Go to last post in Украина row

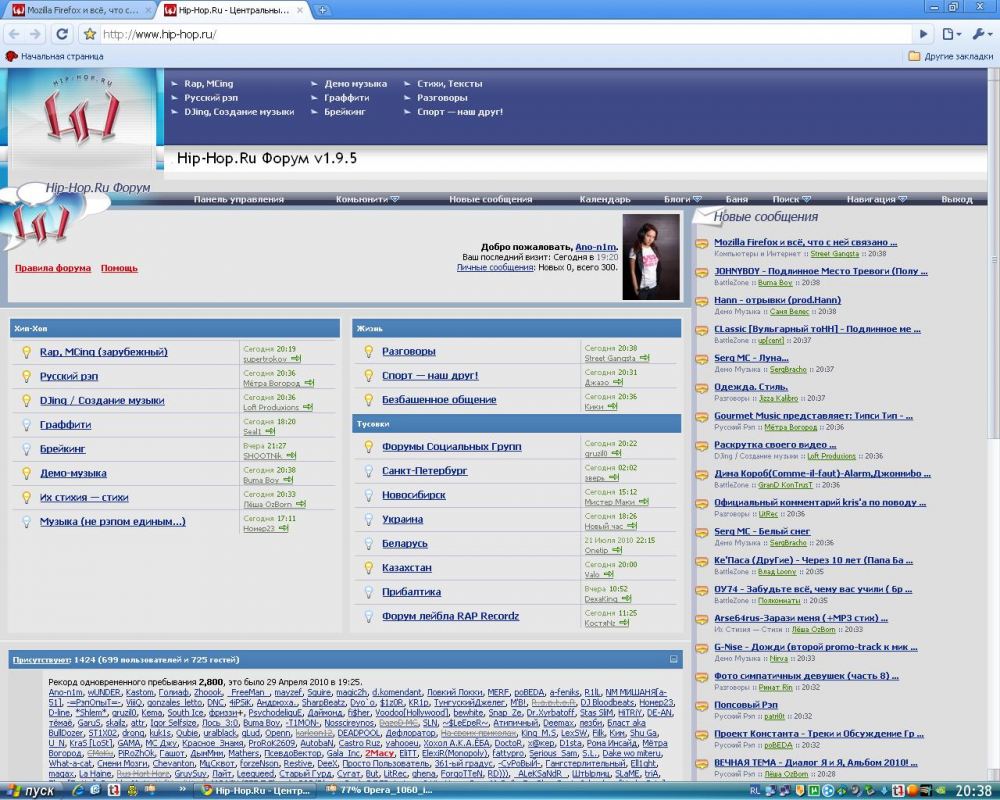coord(631,526)
